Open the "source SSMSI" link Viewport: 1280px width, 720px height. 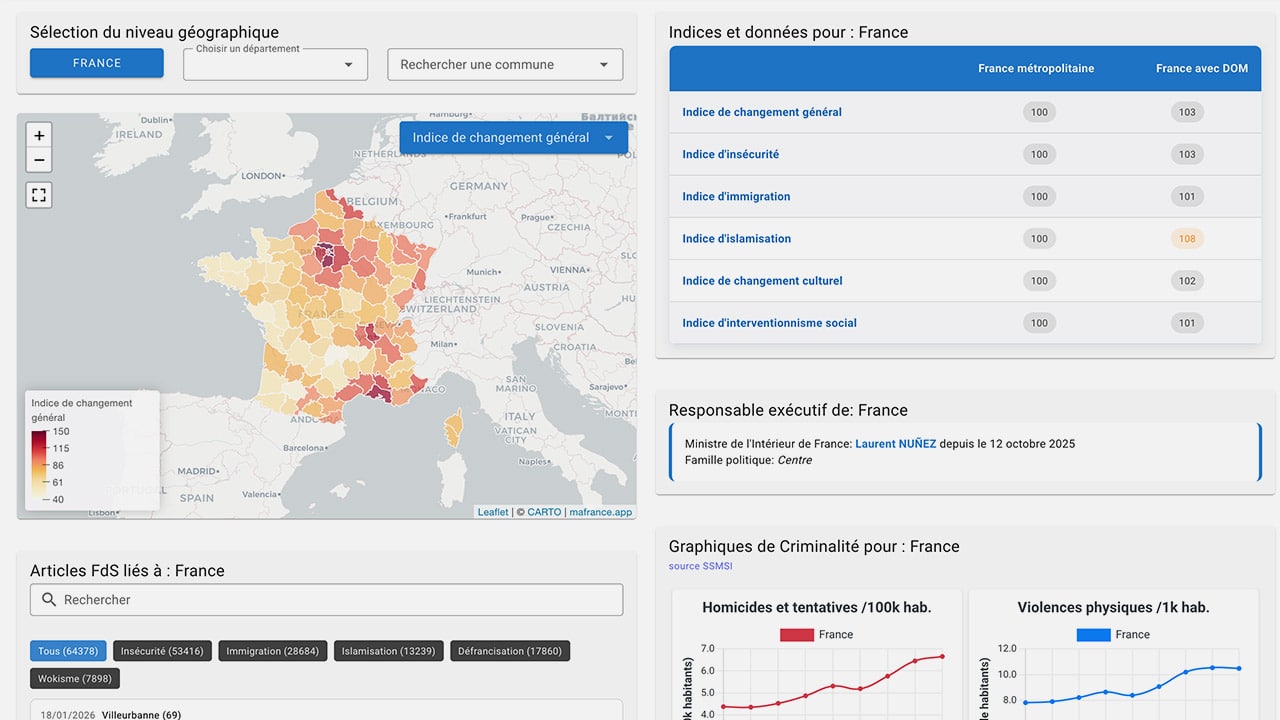click(700, 565)
